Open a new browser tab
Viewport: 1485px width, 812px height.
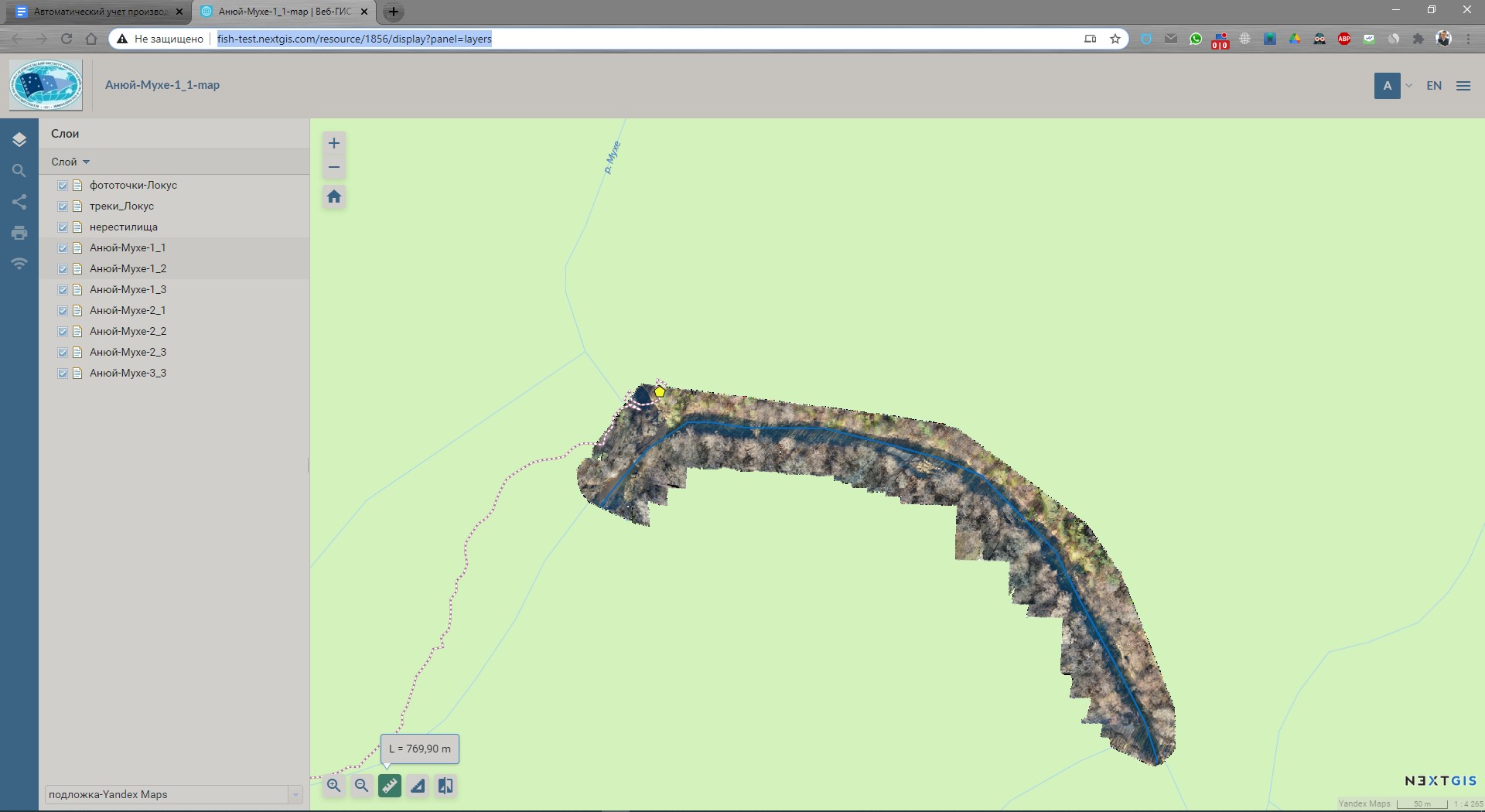tap(394, 12)
